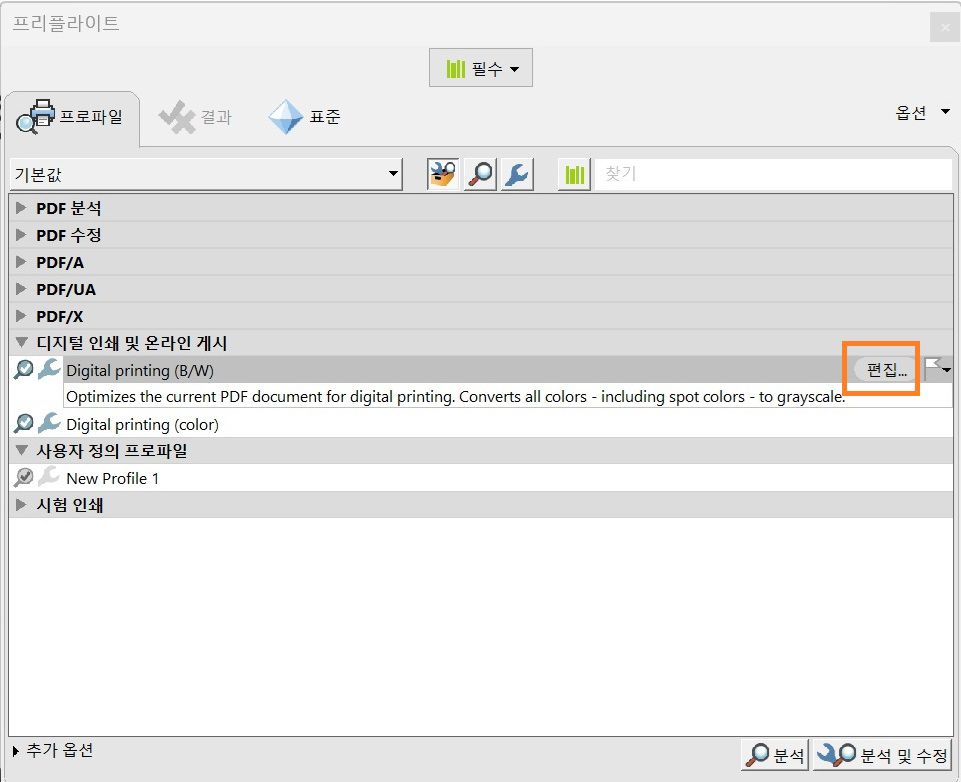Select the single checks magnifier icon
The width and height of the screenshot is (961, 782).
click(480, 175)
